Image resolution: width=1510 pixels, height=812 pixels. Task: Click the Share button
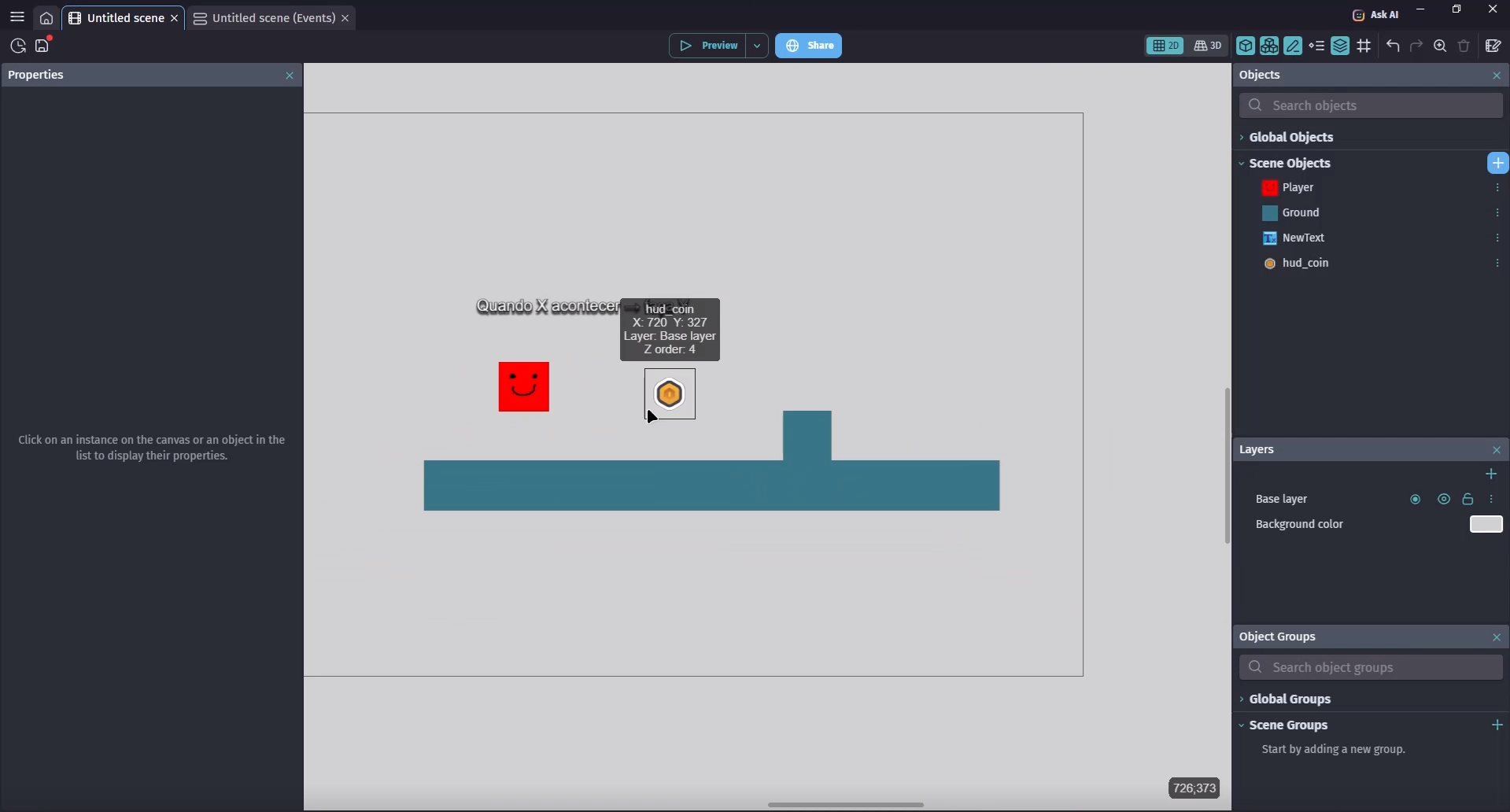(x=809, y=46)
